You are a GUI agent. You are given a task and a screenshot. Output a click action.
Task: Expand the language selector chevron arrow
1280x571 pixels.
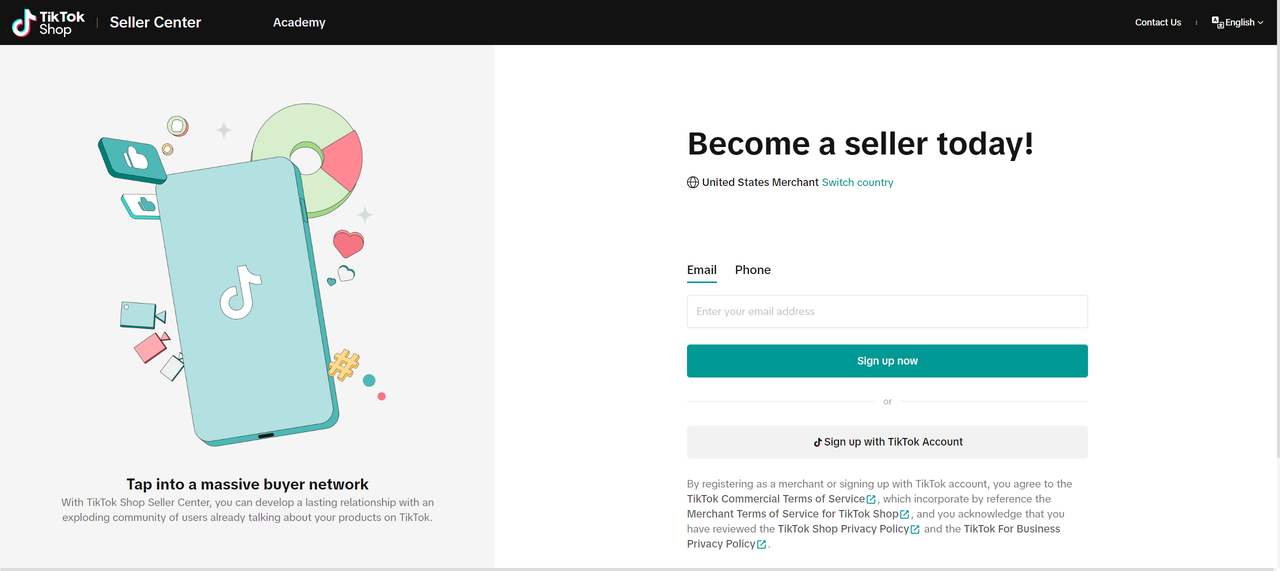[x=1261, y=22]
